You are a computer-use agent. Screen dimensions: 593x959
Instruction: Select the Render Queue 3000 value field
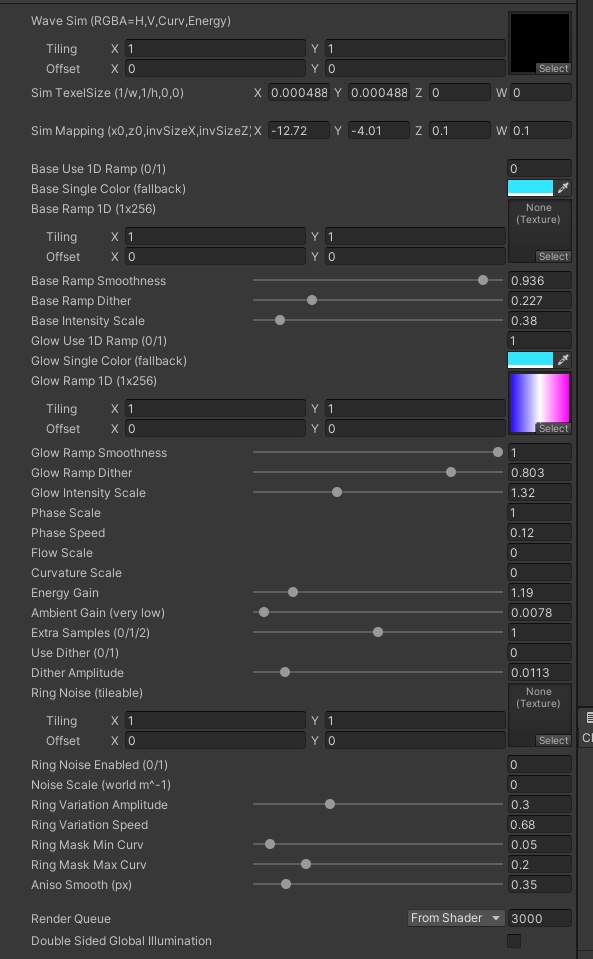tap(539, 917)
